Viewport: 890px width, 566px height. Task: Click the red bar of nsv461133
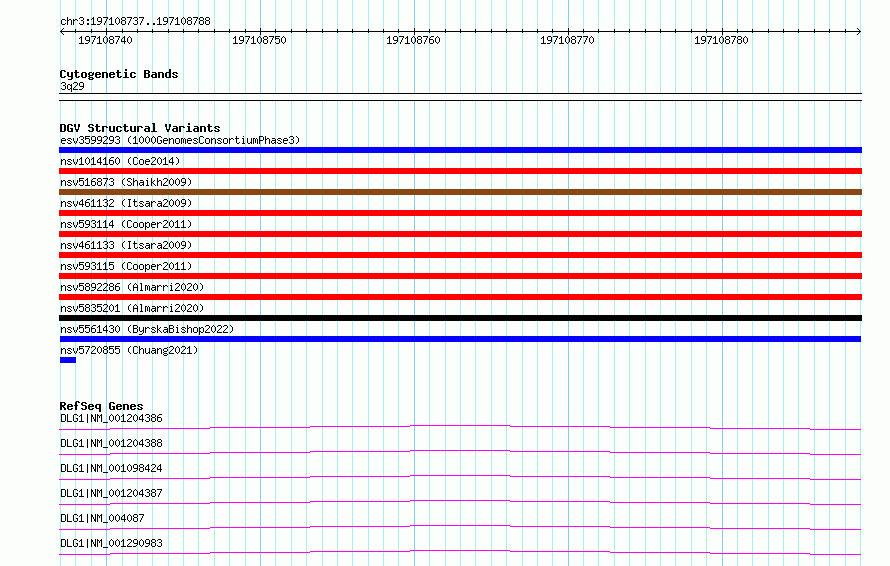tap(460, 255)
